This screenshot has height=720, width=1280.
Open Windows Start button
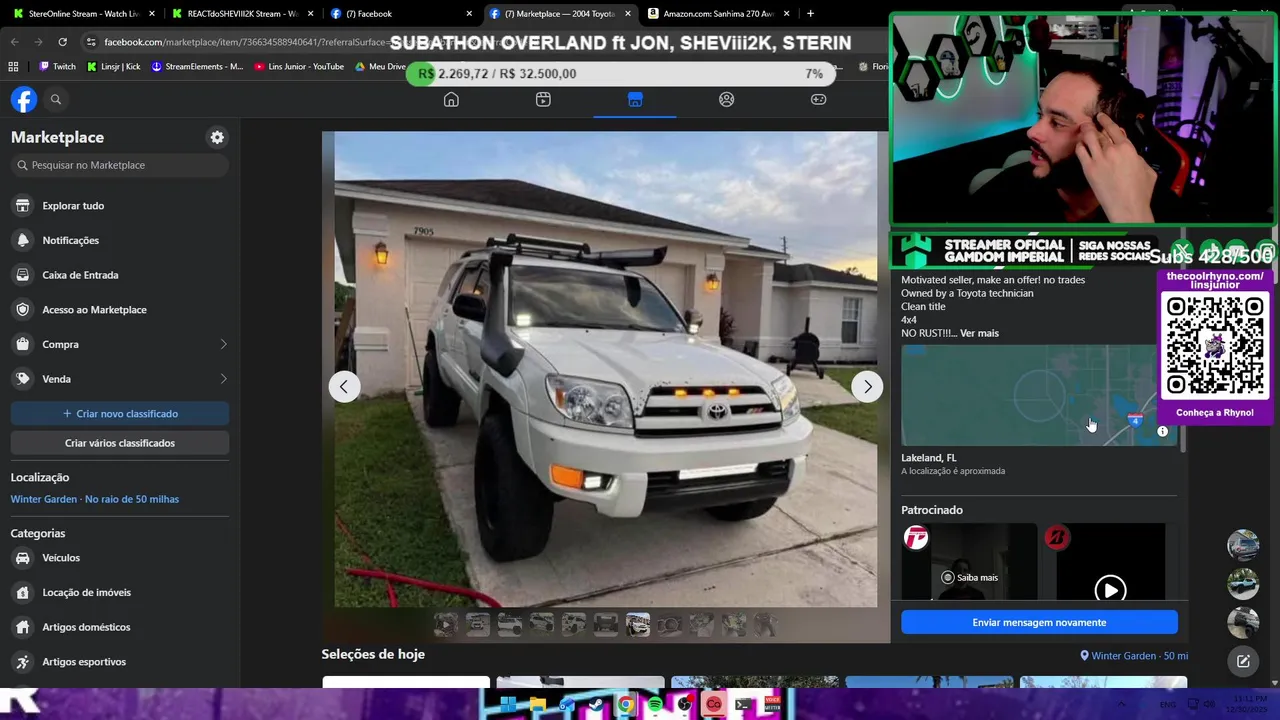(x=508, y=705)
